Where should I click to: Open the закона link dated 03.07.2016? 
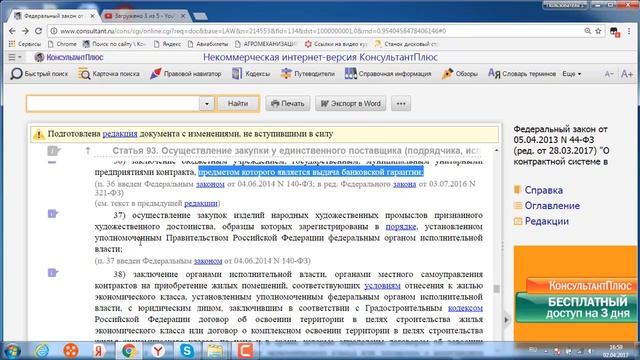404,184
